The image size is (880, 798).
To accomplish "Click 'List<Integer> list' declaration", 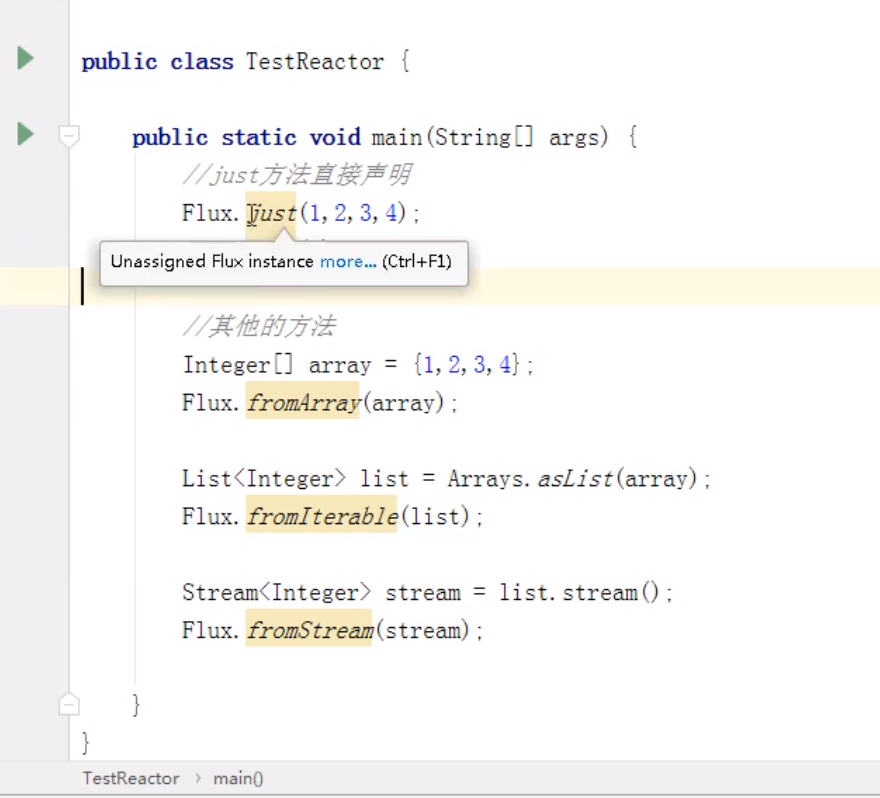I will click(295, 479).
